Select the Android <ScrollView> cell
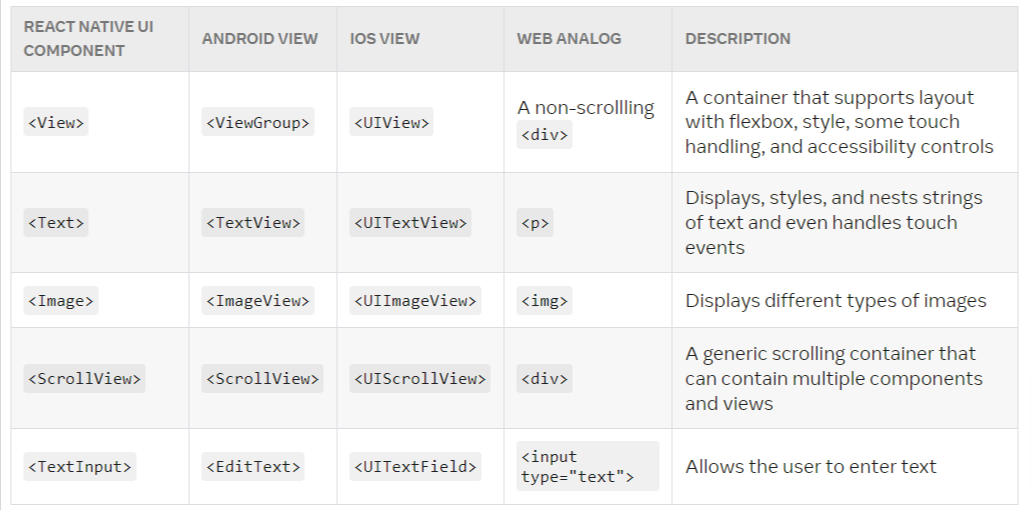This screenshot has height=510, width=1031. (x=262, y=379)
